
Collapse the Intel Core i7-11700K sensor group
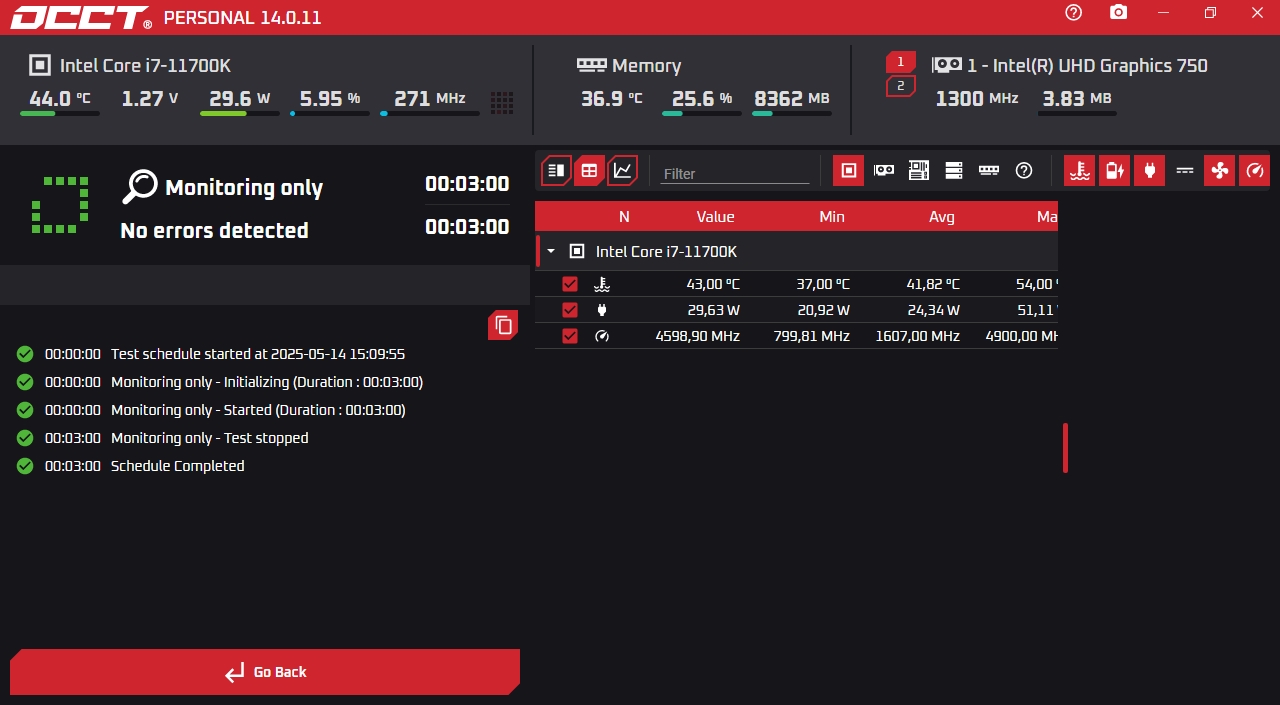point(551,252)
